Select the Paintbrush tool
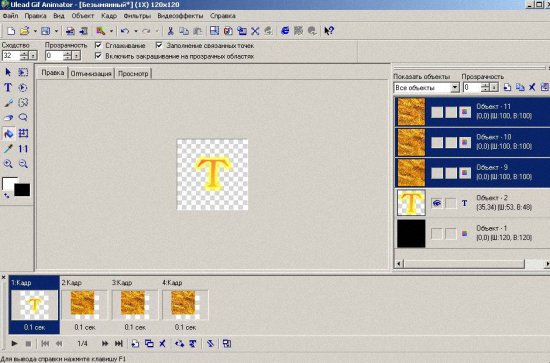This screenshot has width=550, height=363. 8,103
